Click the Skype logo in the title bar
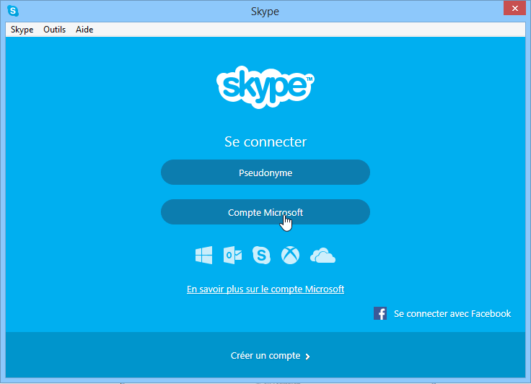Screen dimensions: 531x384 [13, 11]
